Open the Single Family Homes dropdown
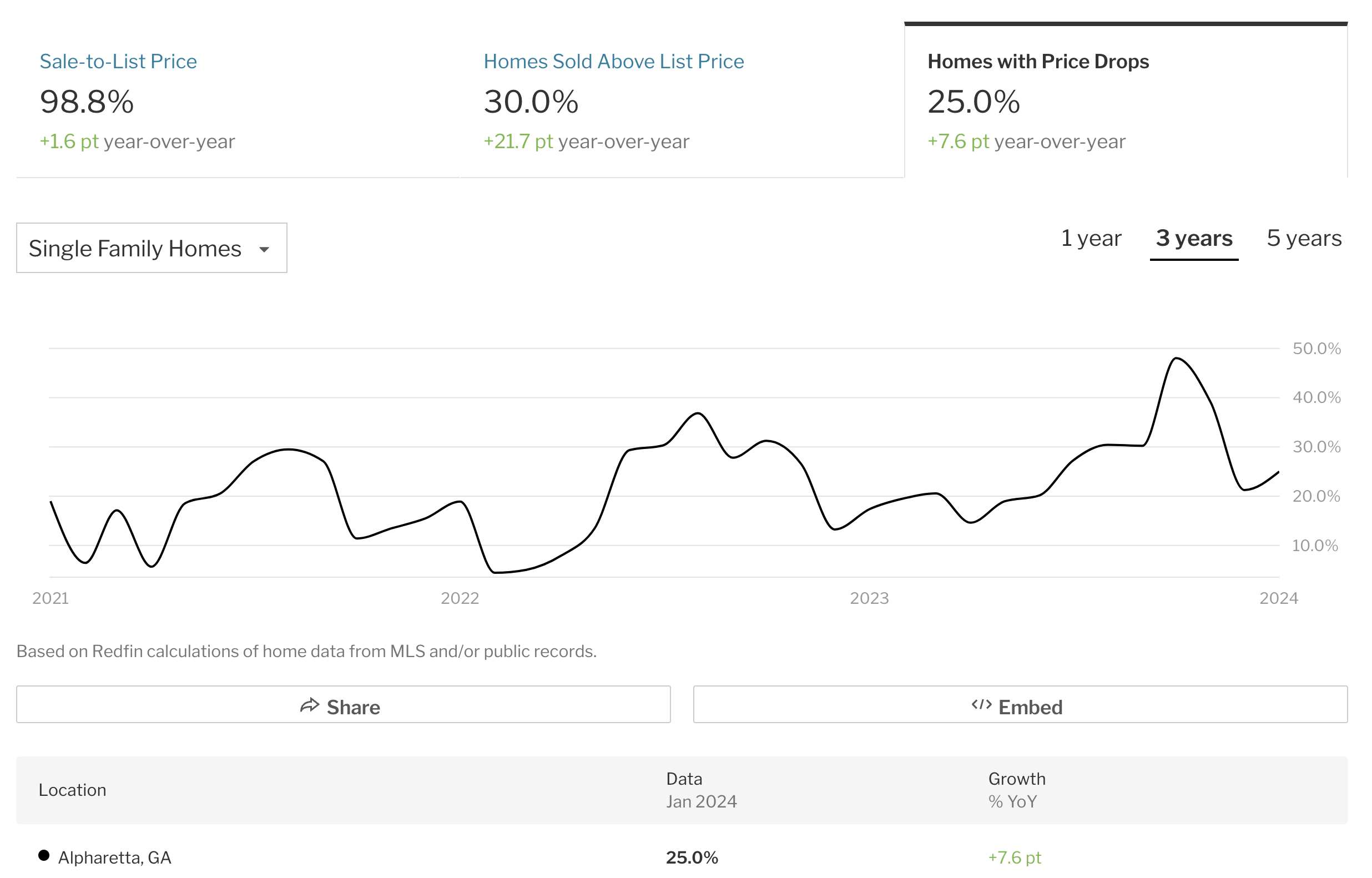 [x=151, y=248]
